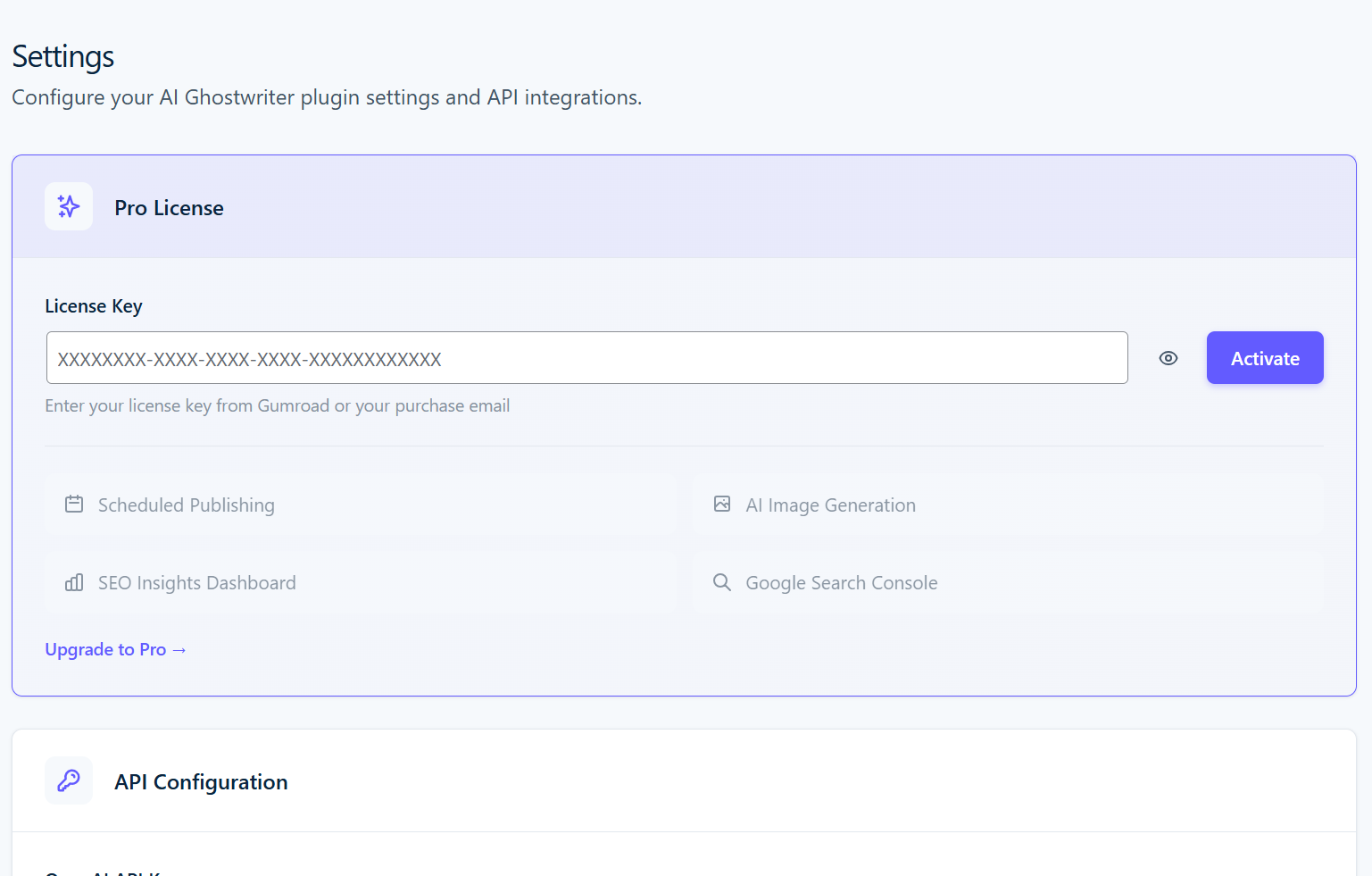Image resolution: width=1372 pixels, height=876 pixels.
Task: Select the SEO Insights Dashboard card
Action: [x=361, y=582]
